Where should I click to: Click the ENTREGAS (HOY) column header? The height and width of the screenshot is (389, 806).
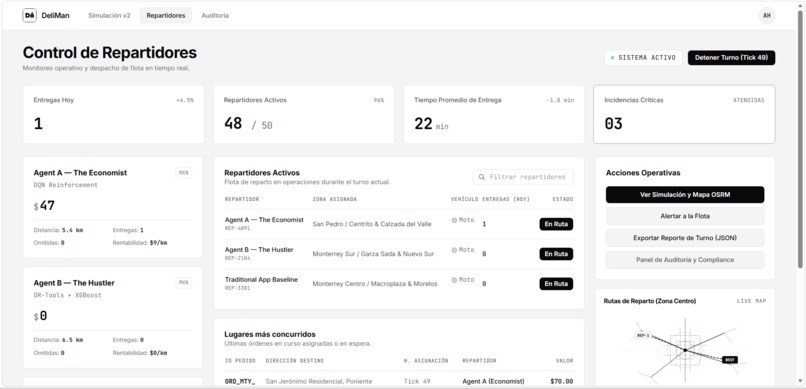tap(506, 199)
